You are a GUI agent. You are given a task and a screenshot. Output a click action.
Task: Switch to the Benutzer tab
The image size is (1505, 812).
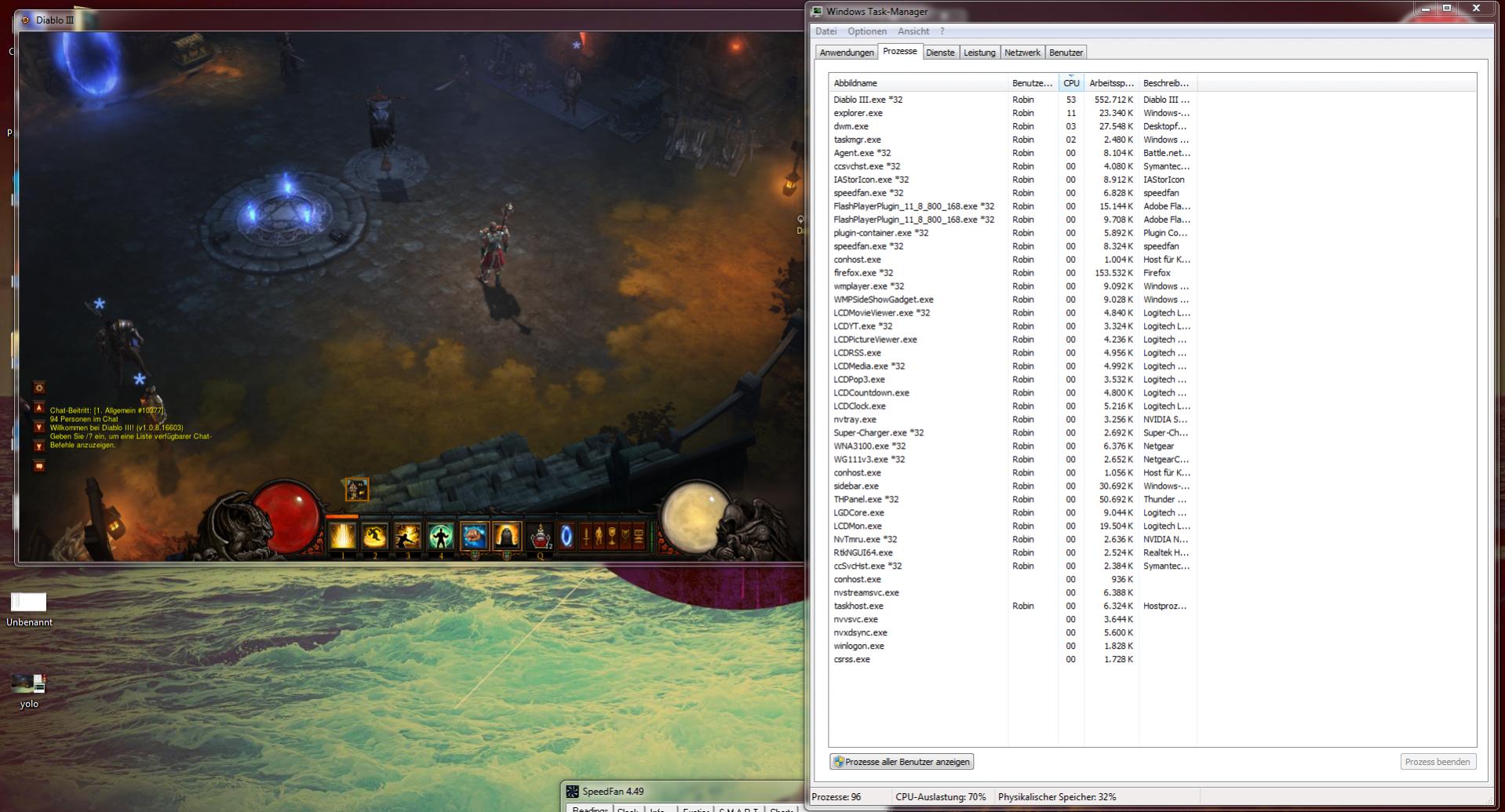1066,53
